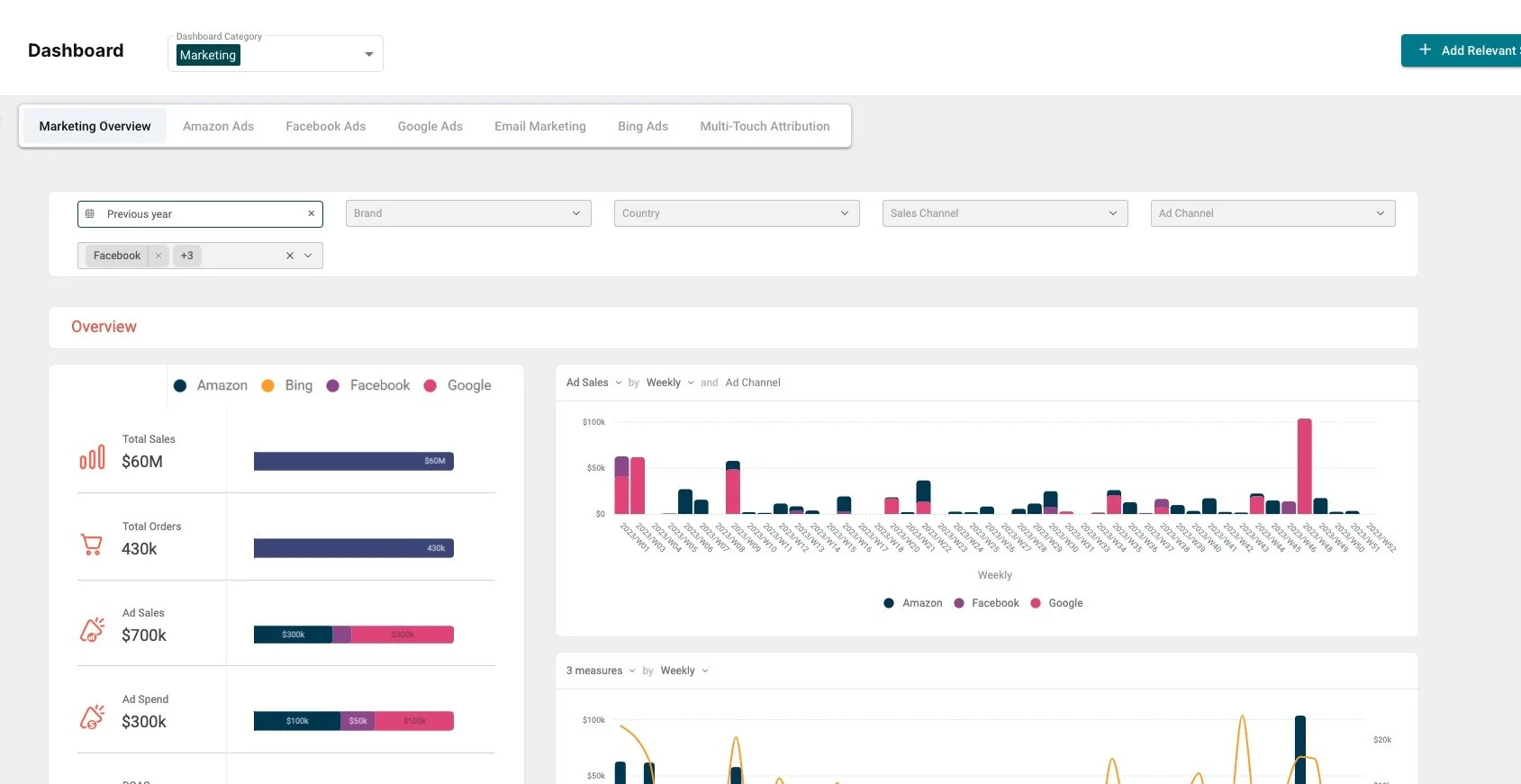Switch to the Facebook Ads tab
1521x784 pixels.
(x=326, y=126)
